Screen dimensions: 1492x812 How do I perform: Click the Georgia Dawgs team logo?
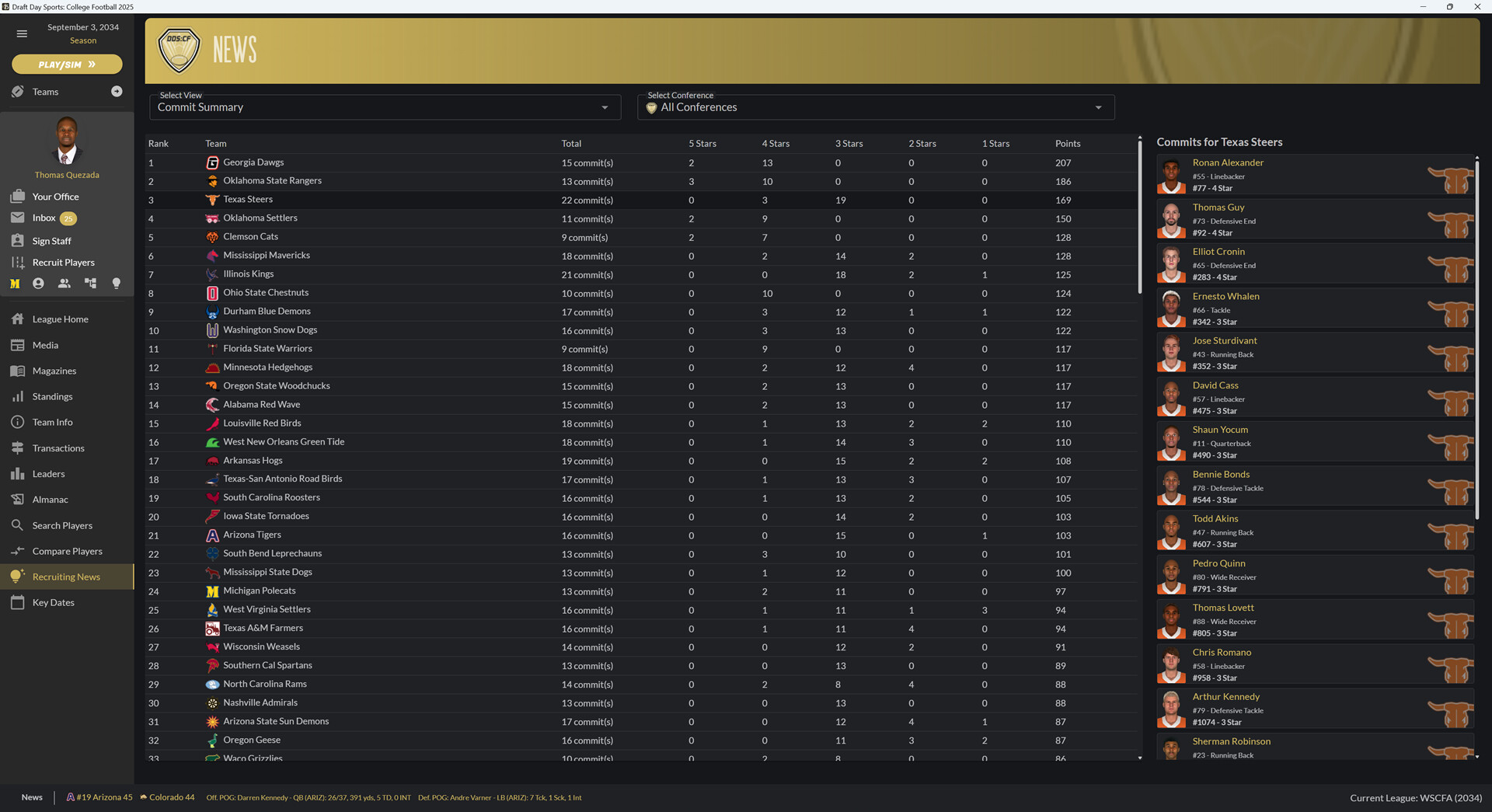[x=211, y=163]
